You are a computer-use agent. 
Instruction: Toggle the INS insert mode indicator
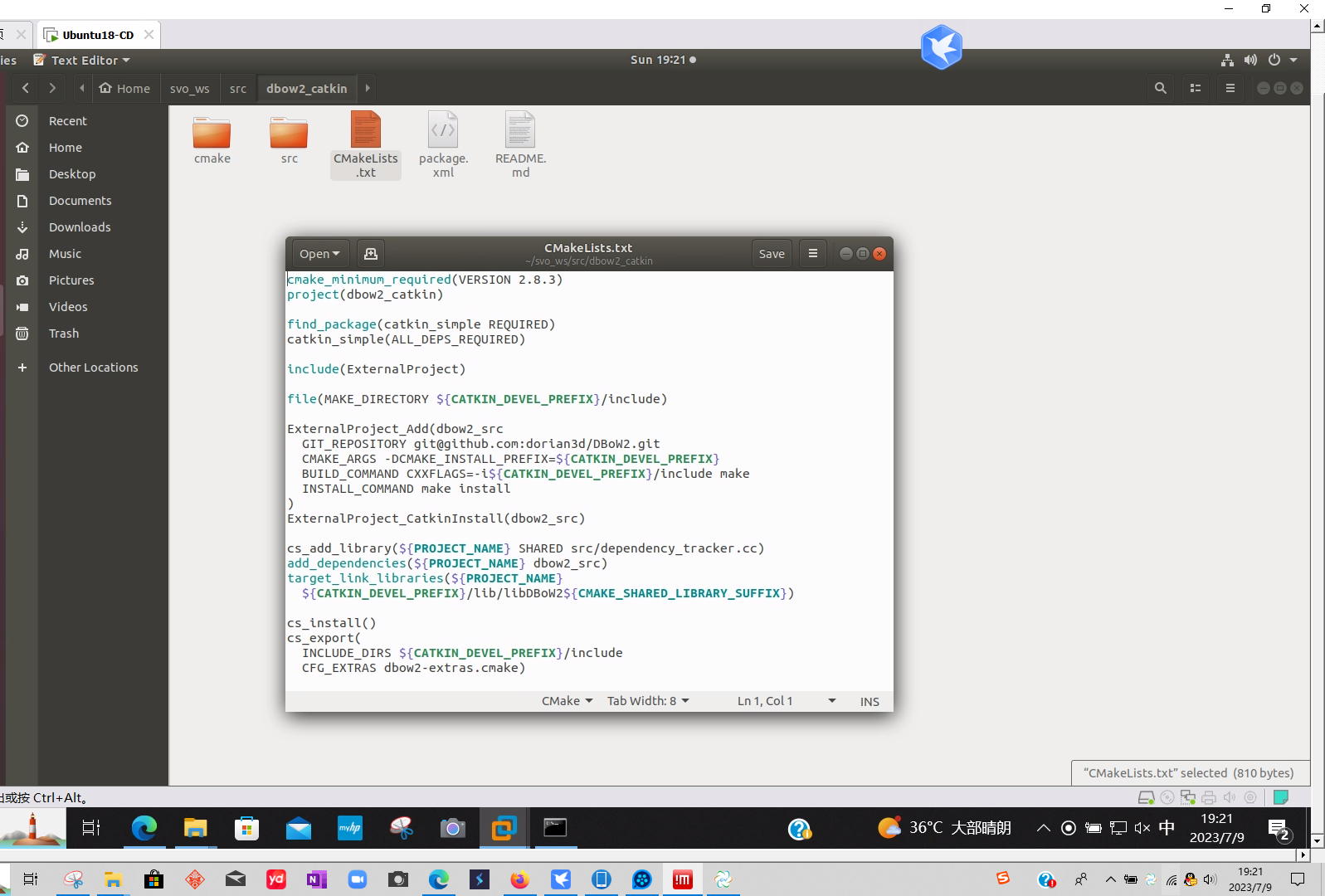point(870,702)
